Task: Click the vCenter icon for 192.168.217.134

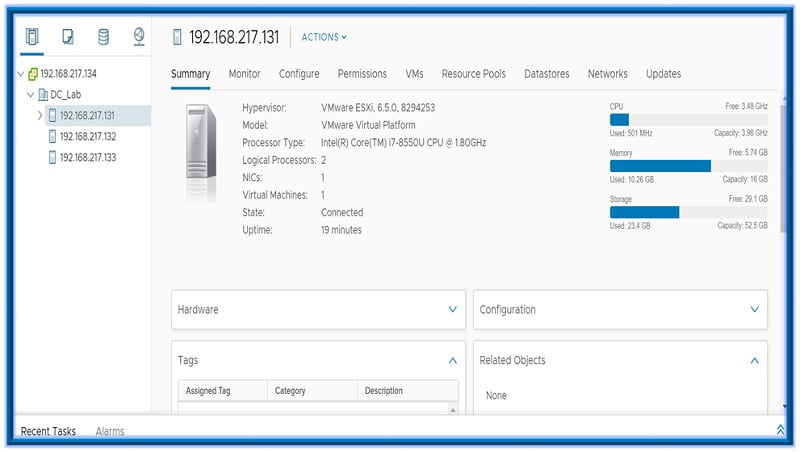Action: tap(32, 74)
